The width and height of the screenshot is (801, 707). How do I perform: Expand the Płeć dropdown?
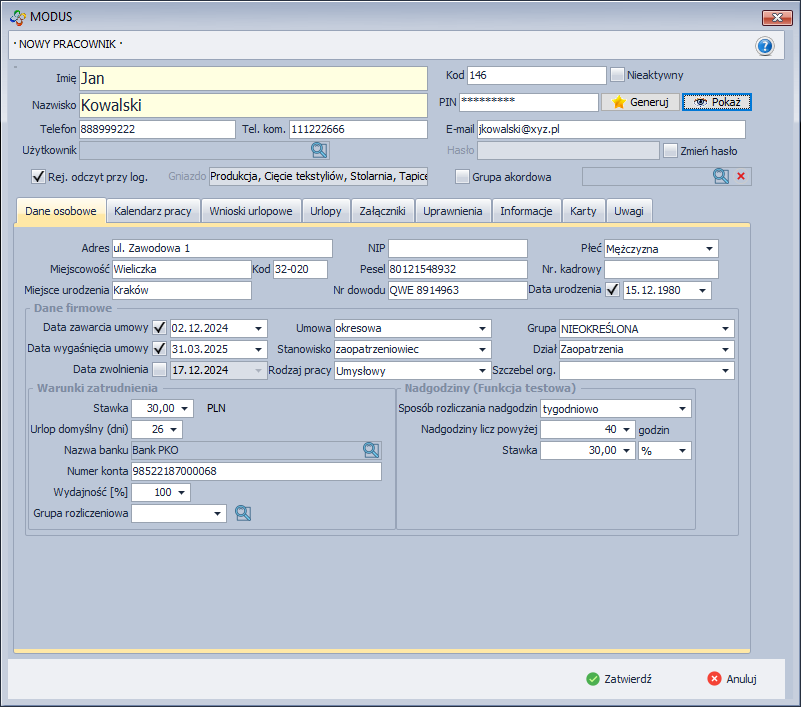coord(709,249)
